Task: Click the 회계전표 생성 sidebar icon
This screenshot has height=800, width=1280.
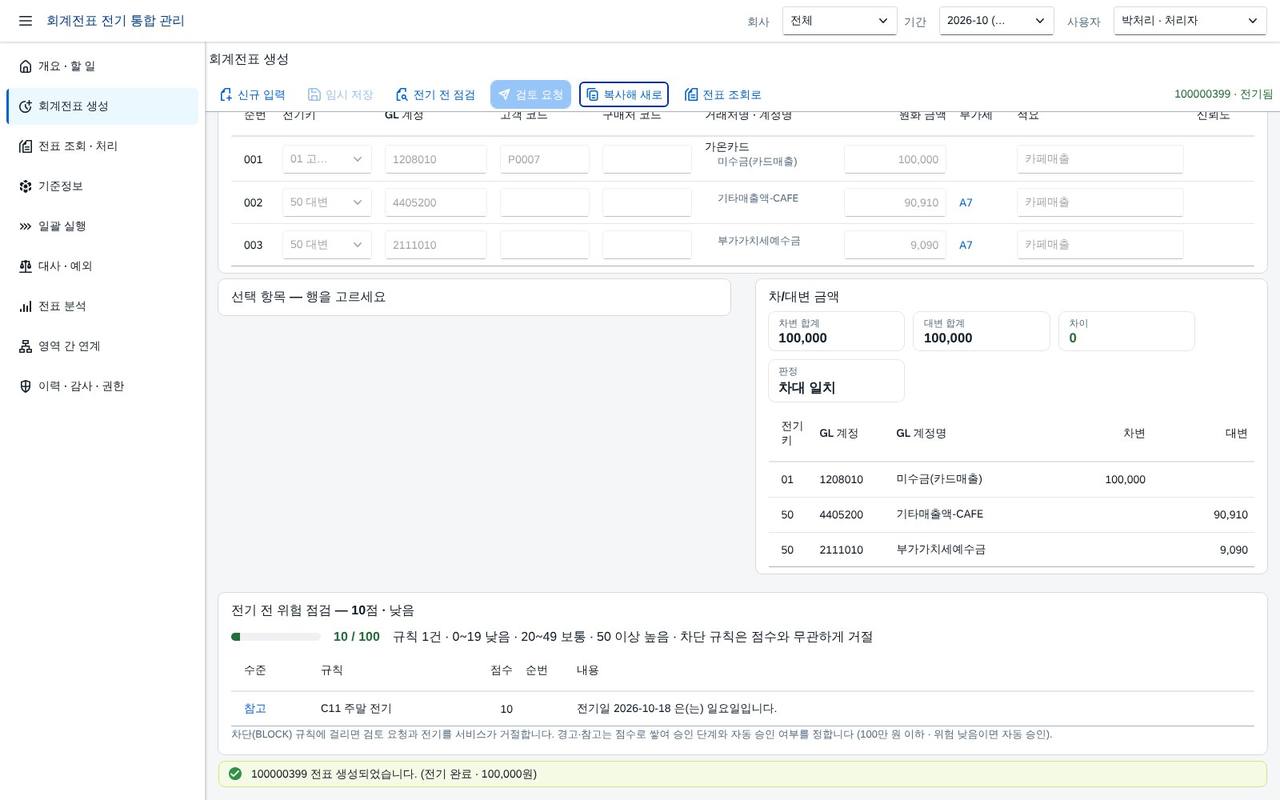Action: coord(26,106)
